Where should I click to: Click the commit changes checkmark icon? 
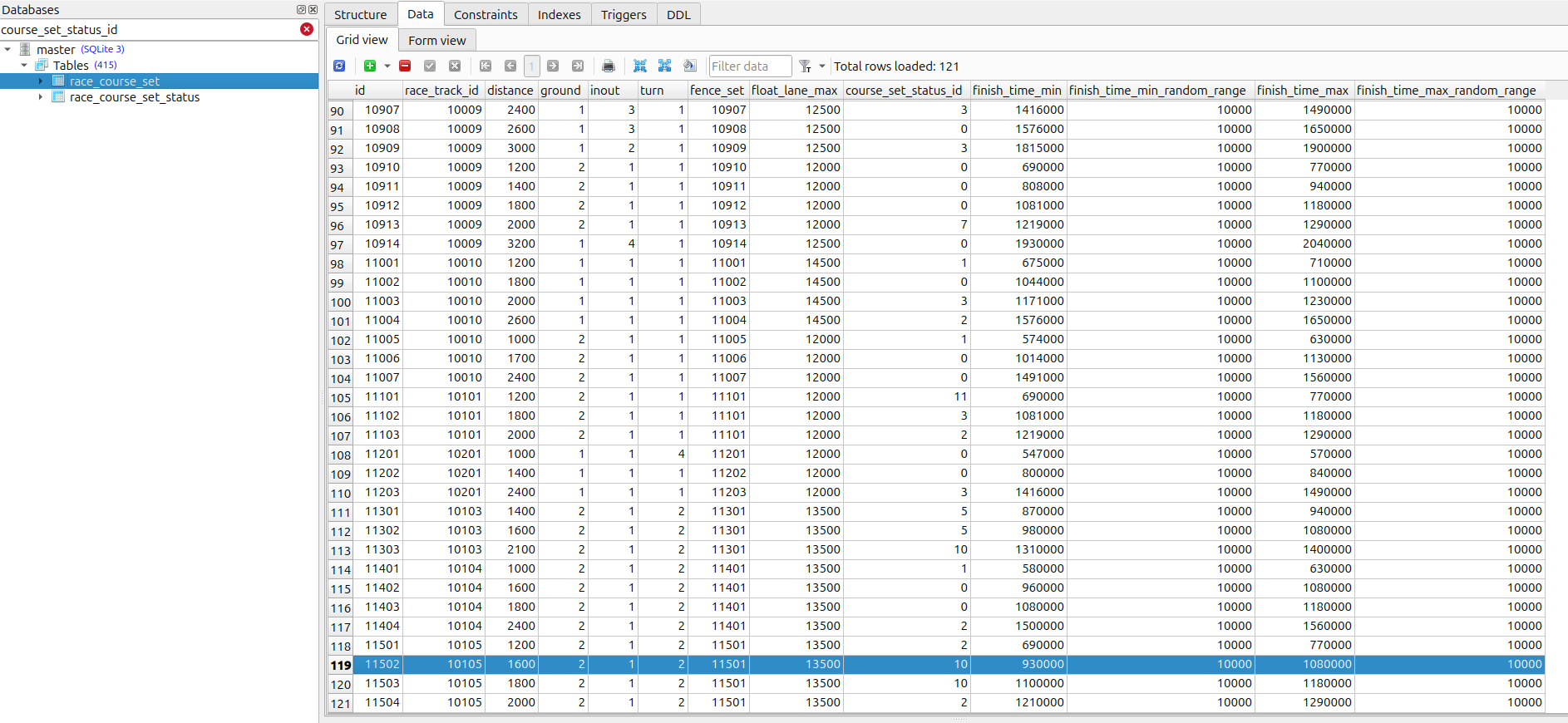430,66
